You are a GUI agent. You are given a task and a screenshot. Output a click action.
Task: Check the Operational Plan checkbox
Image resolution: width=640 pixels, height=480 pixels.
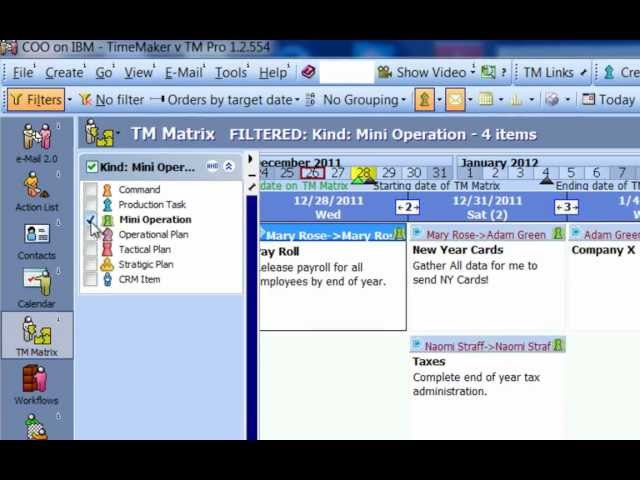tap(90, 234)
